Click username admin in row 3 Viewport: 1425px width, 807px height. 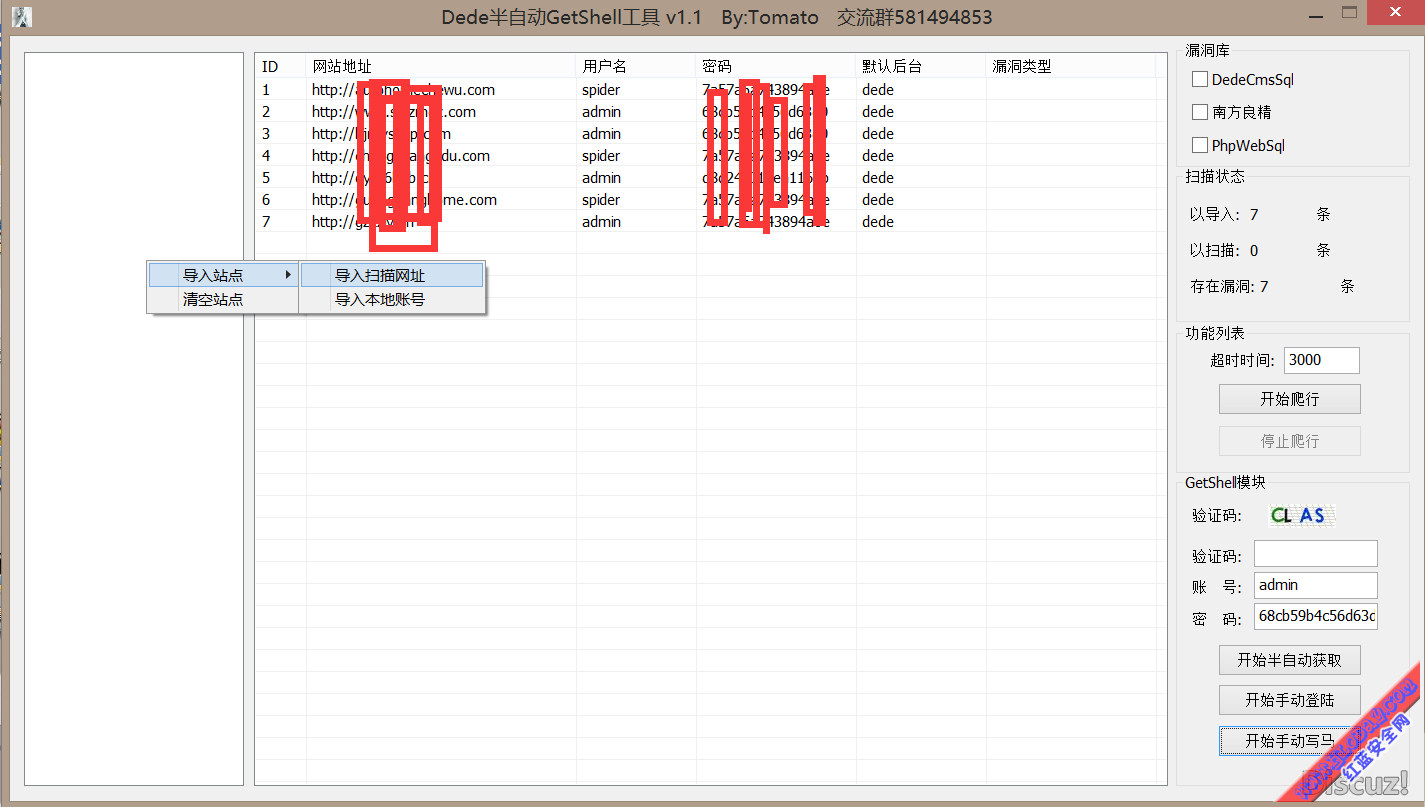tap(602, 134)
